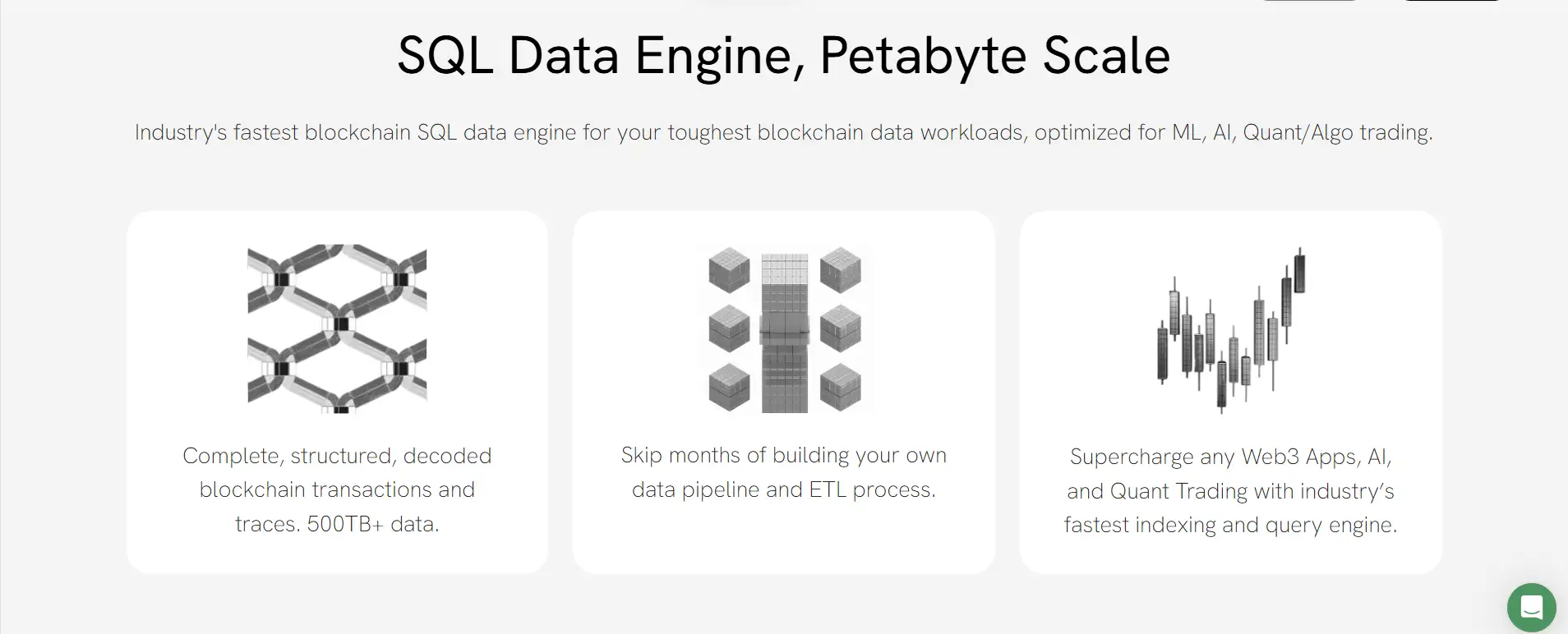Click the "ETL process" text line
The height and width of the screenshot is (634, 1568).
click(x=872, y=489)
